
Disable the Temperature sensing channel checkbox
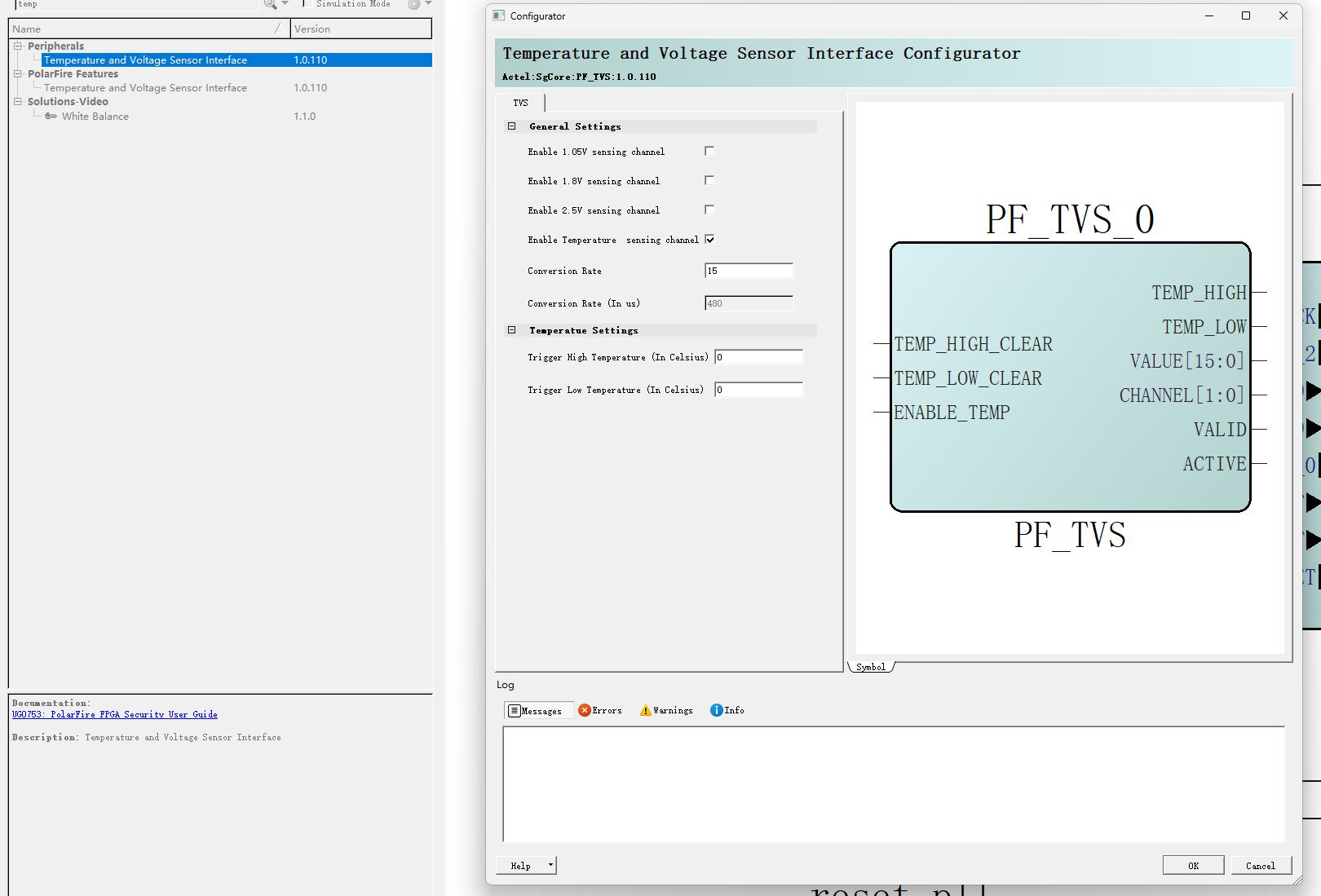pos(709,239)
